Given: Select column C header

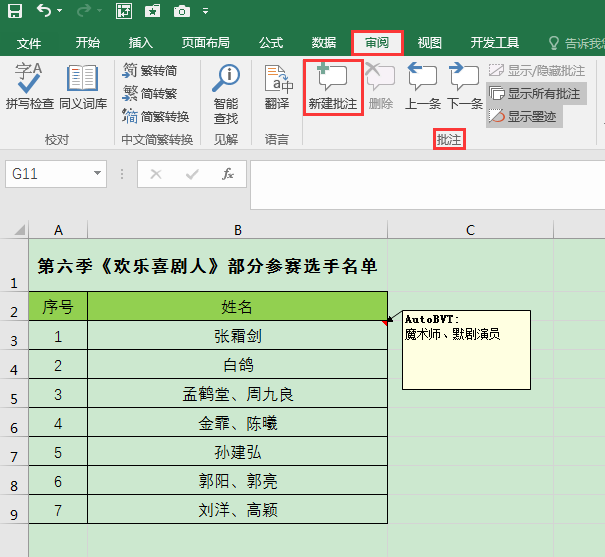Looking at the screenshot, I should [x=470, y=230].
